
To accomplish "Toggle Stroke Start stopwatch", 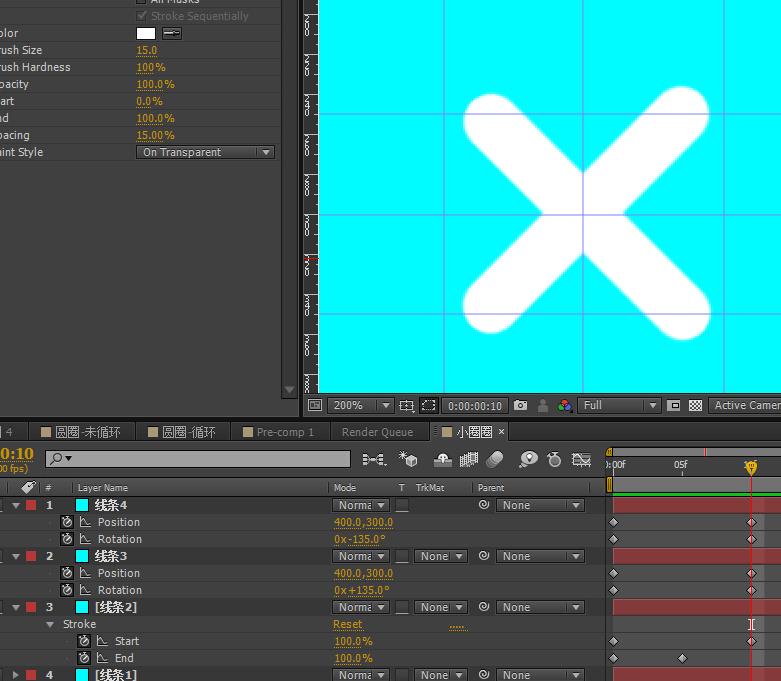I will 84,641.
